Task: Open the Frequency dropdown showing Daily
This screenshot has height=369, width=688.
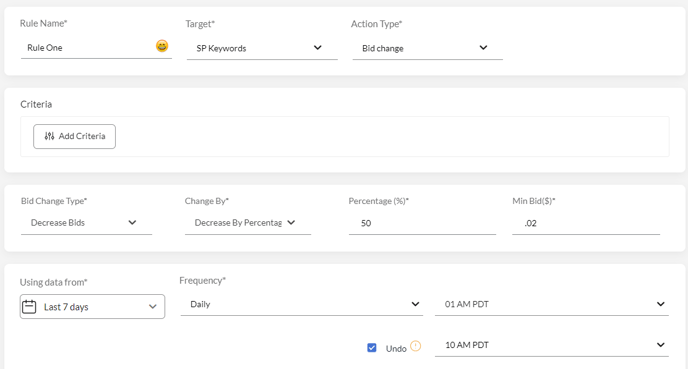Action: [x=301, y=305]
